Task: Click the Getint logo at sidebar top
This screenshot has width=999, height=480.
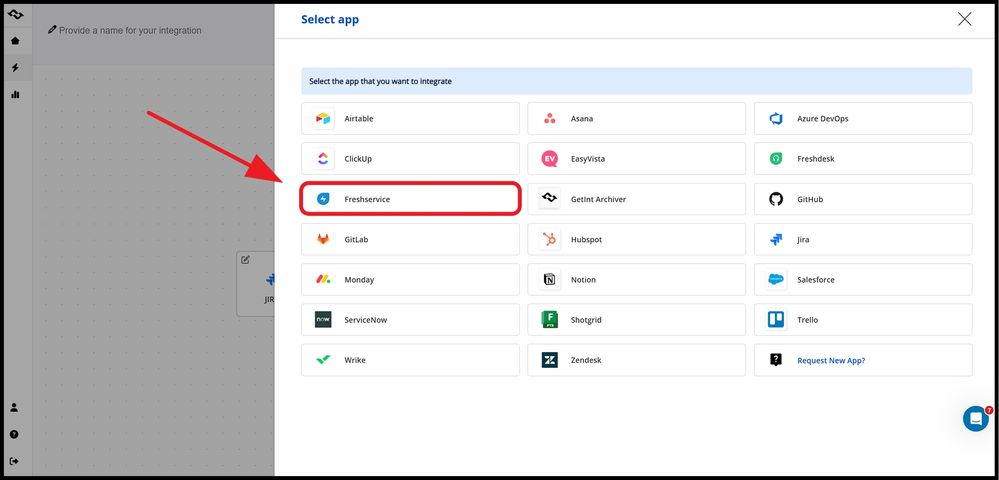Action: 15,13
